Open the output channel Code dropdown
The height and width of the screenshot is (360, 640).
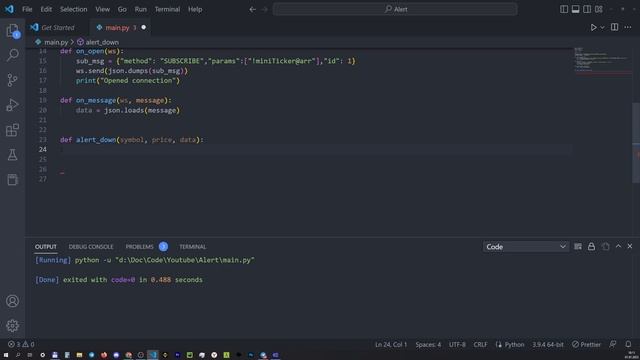click(x=526, y=247)
